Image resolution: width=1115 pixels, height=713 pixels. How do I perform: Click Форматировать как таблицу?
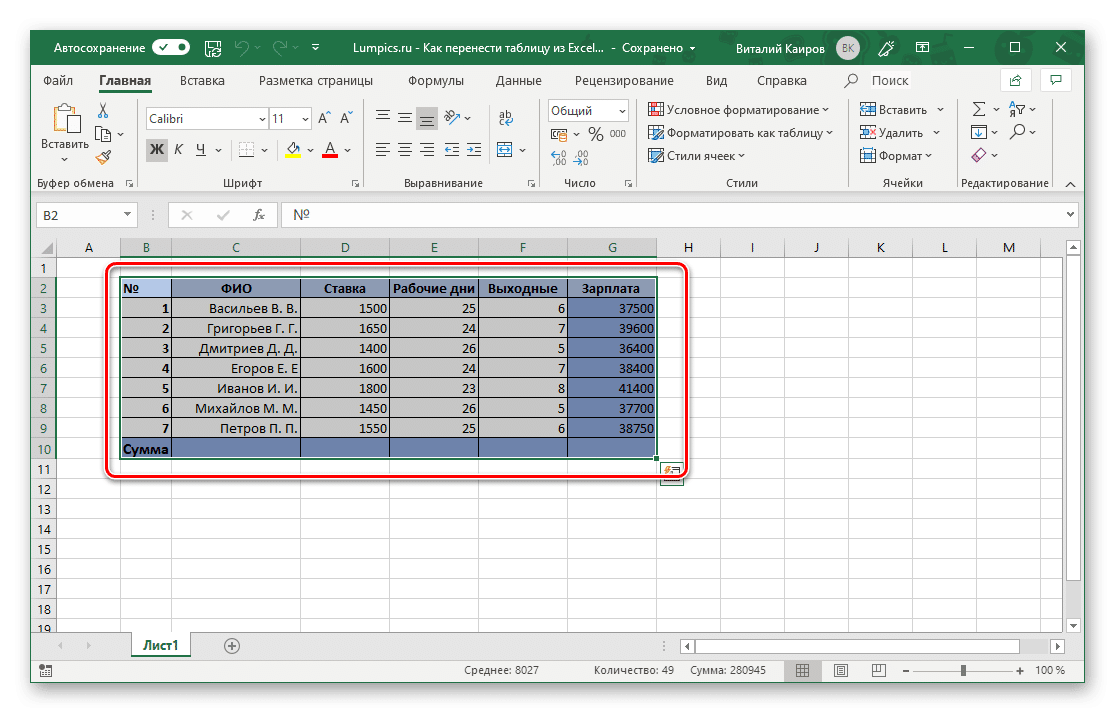[x=736, y=132]
